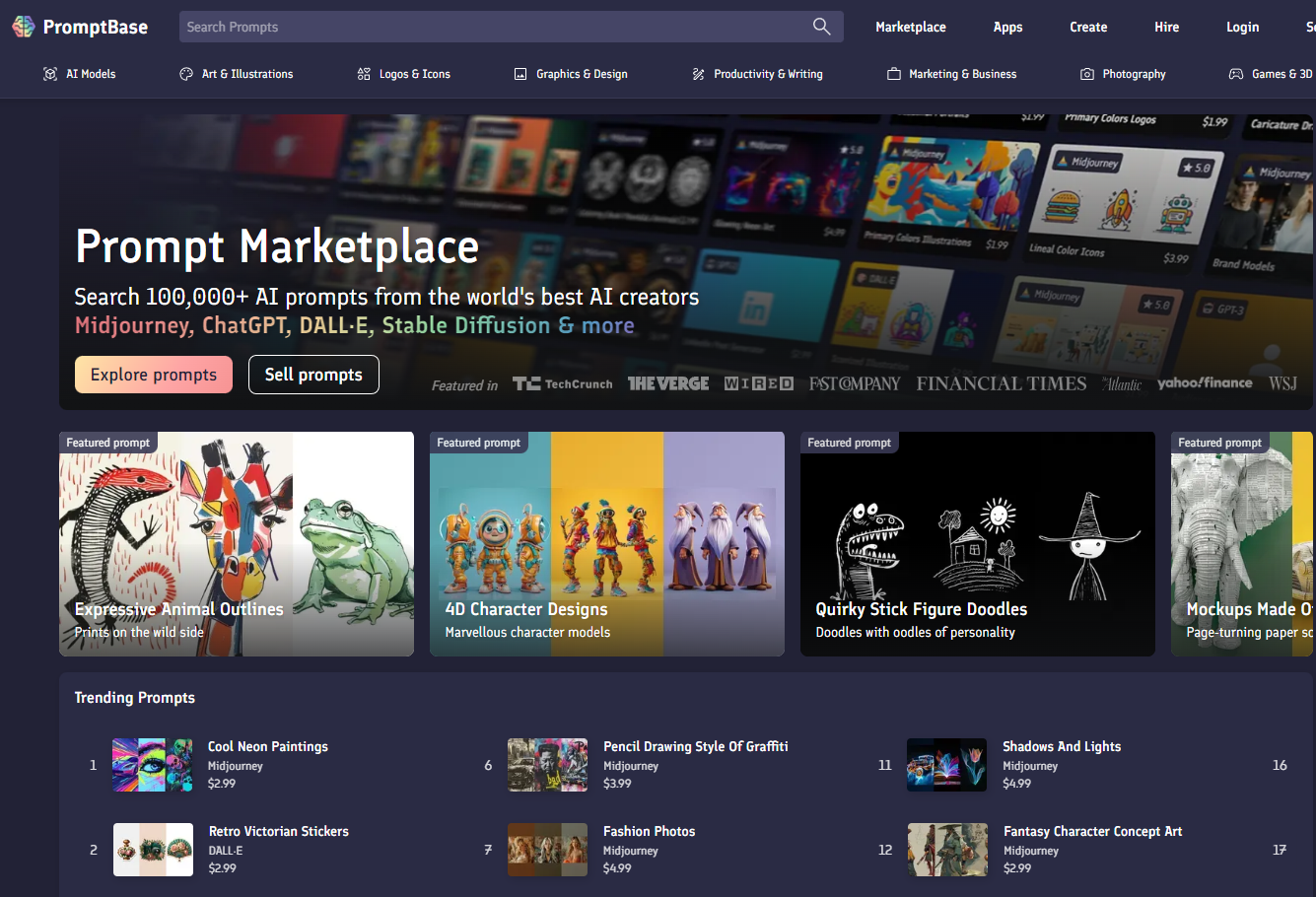The height and width of the screenshot is (897, 1316).
Task: Click the $2.99 price under Cool Neon Paintings
Action: 222,784
